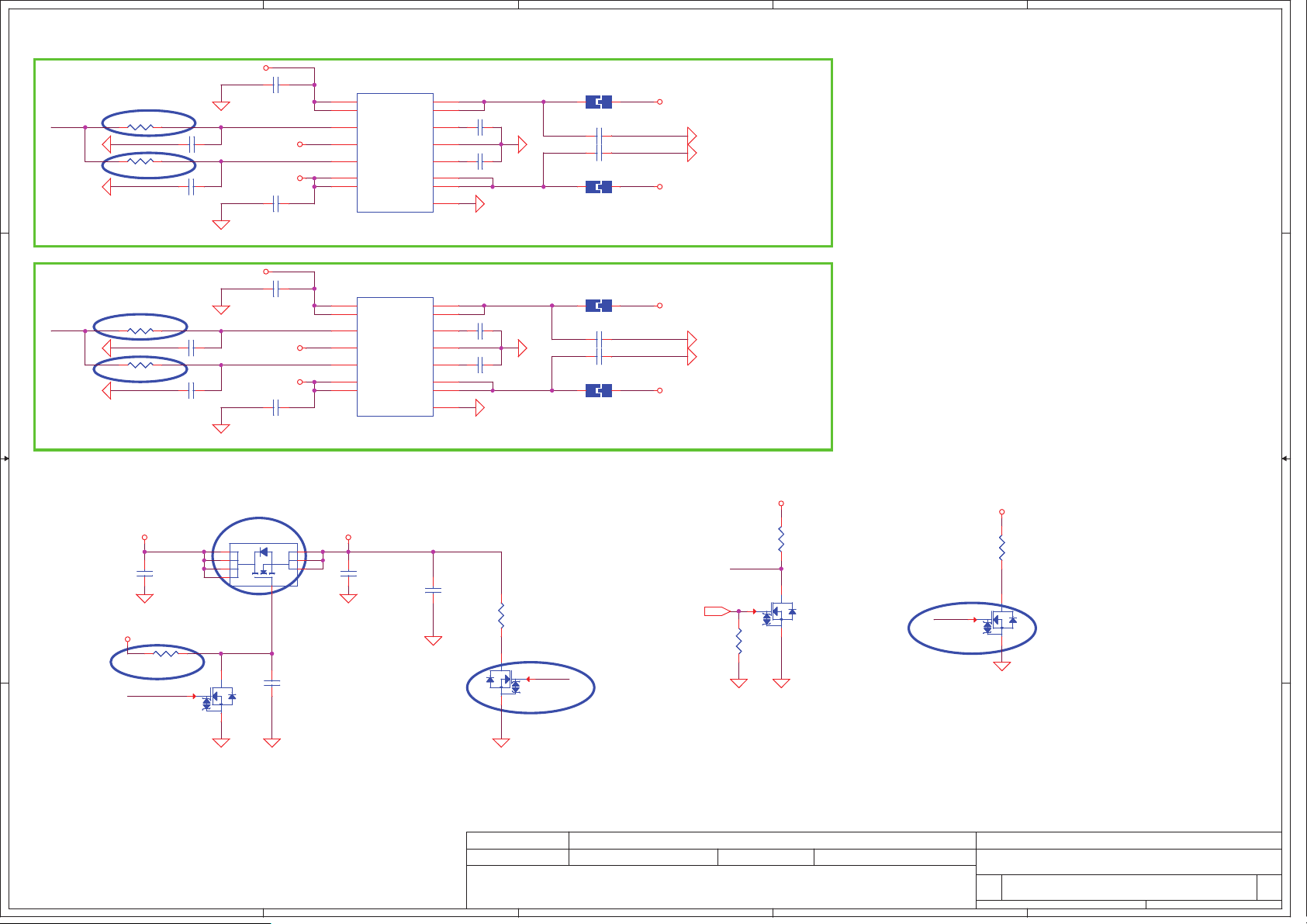Click the bottommost capacitor in the lower green box

[x=275, y=407]
